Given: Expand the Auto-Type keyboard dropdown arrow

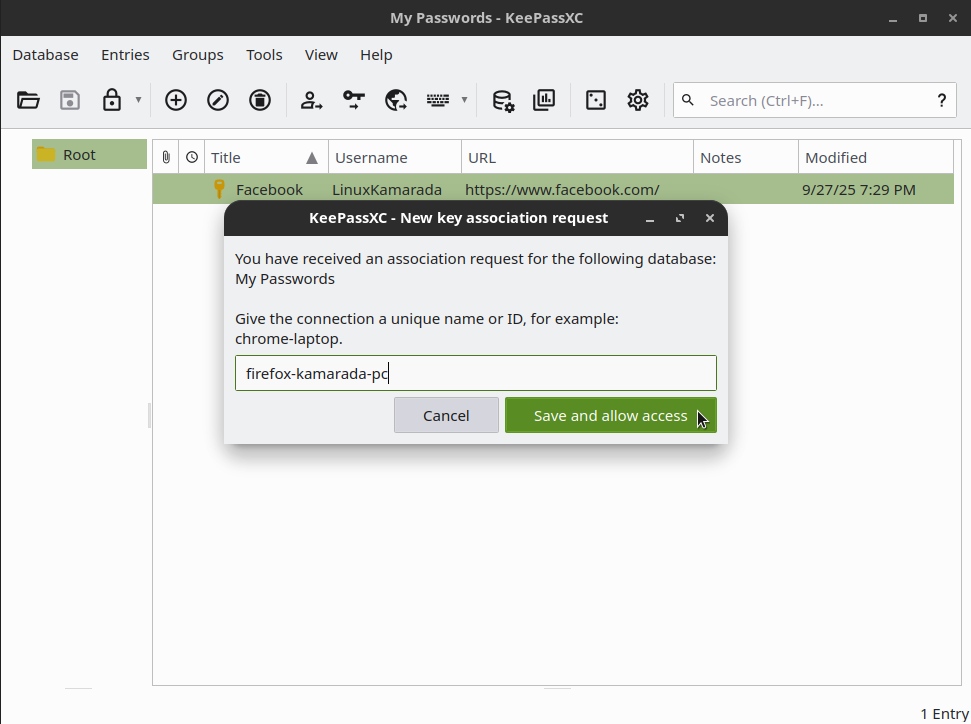Looking at the screenshot, I should tap(464, 100).
